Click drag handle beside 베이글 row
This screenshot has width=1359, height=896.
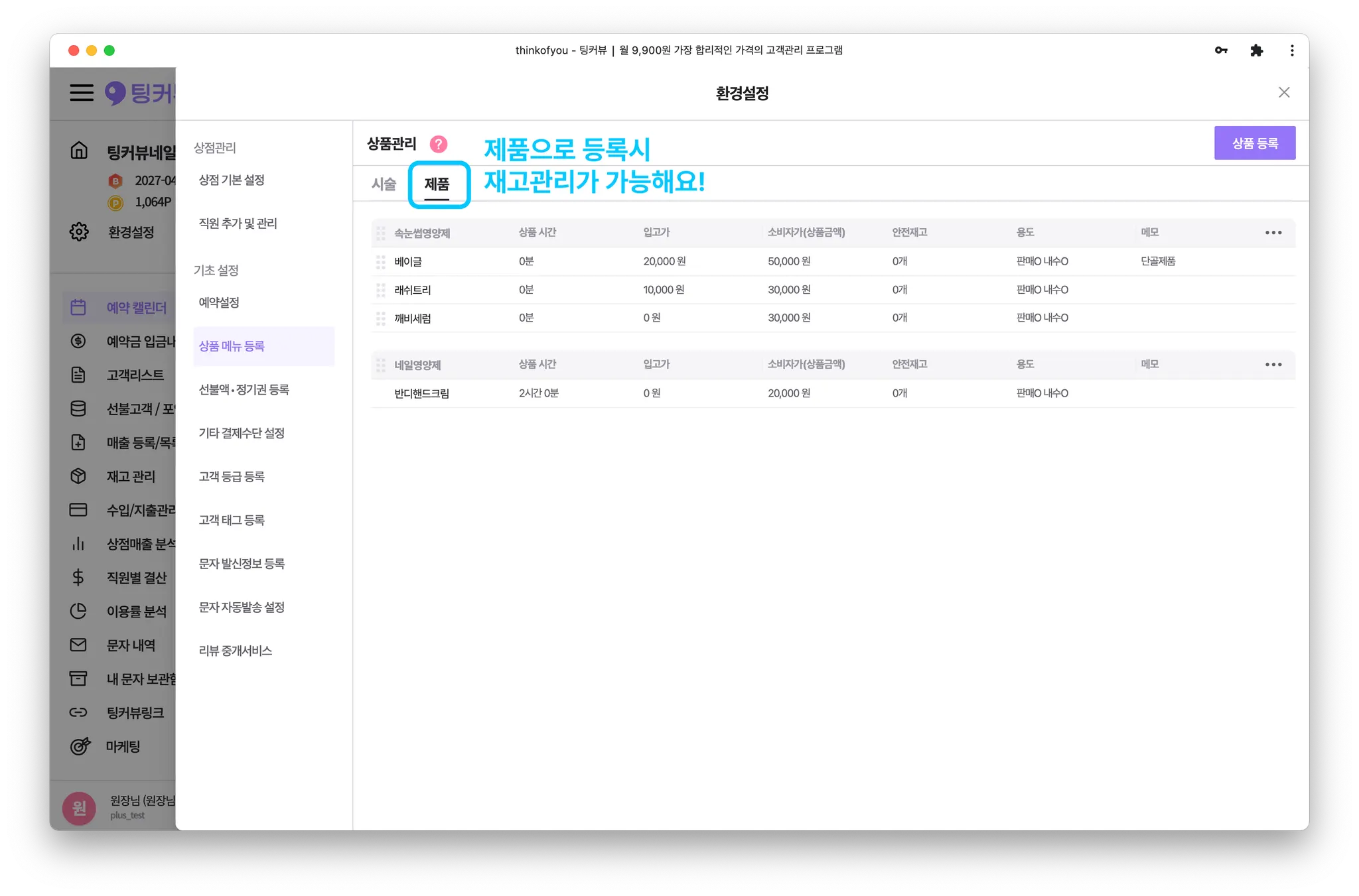(x=381, y=262)
